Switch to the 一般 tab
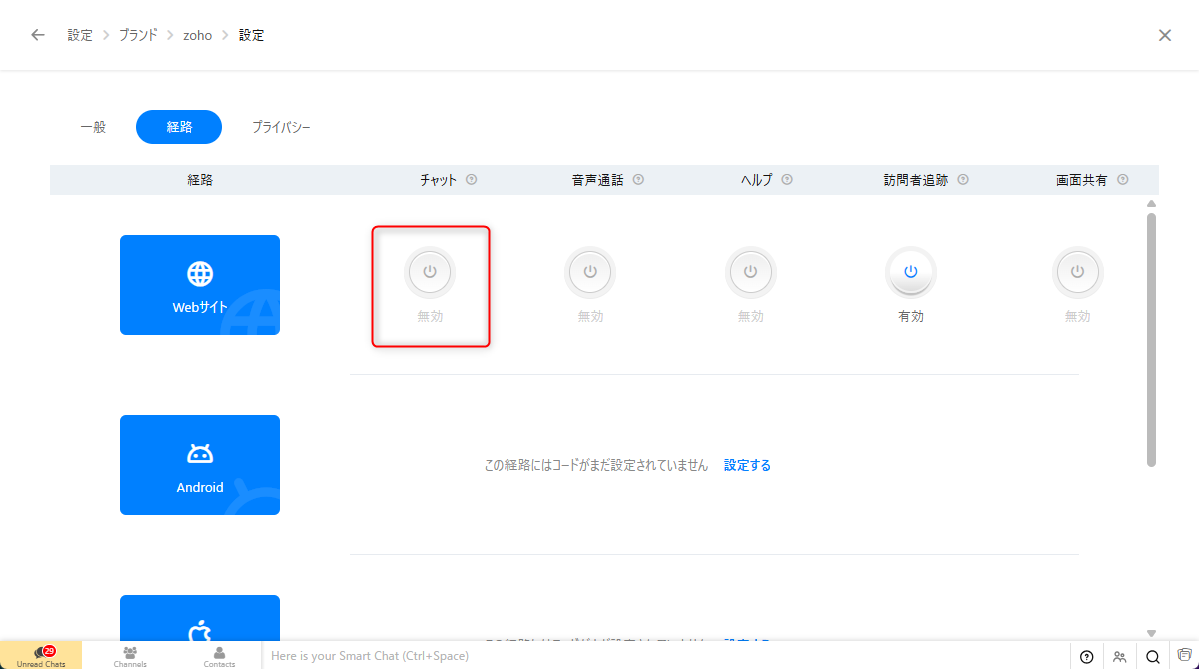 pos(93,127)
